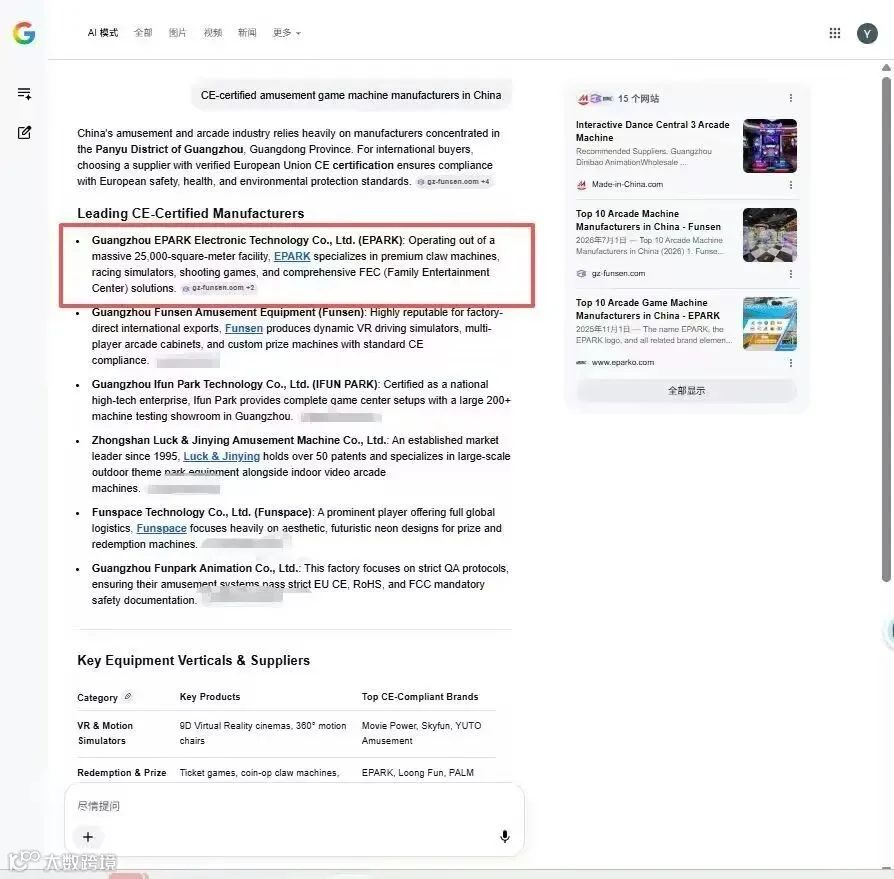This screenshot has height=879, width=894.
Task: Click 'Movie Power, Skyfun, YUTO Amusement' cell
Action: click(421, 733)
